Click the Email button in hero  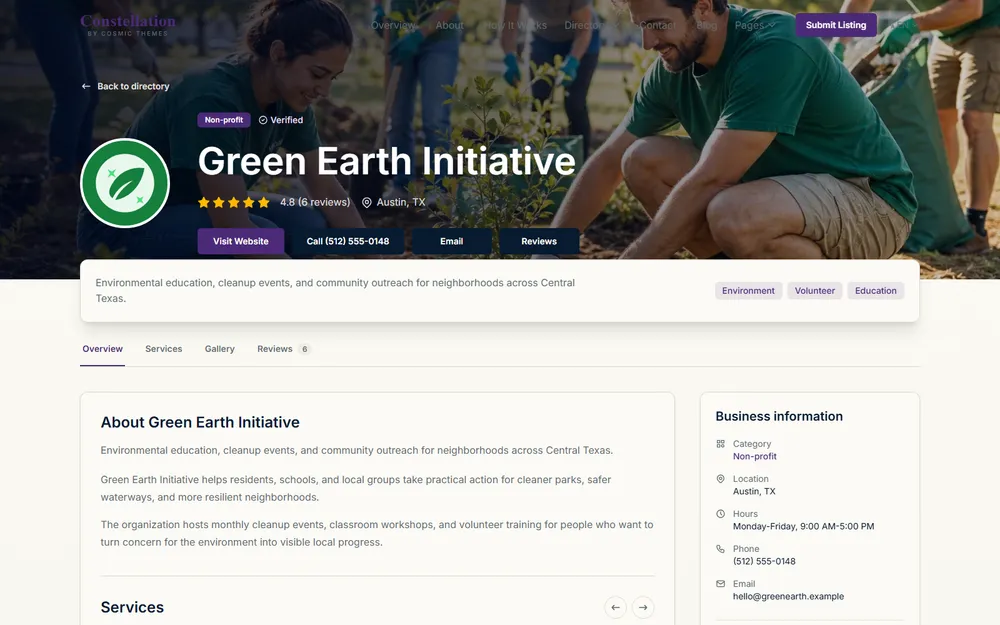coord(452,241)
